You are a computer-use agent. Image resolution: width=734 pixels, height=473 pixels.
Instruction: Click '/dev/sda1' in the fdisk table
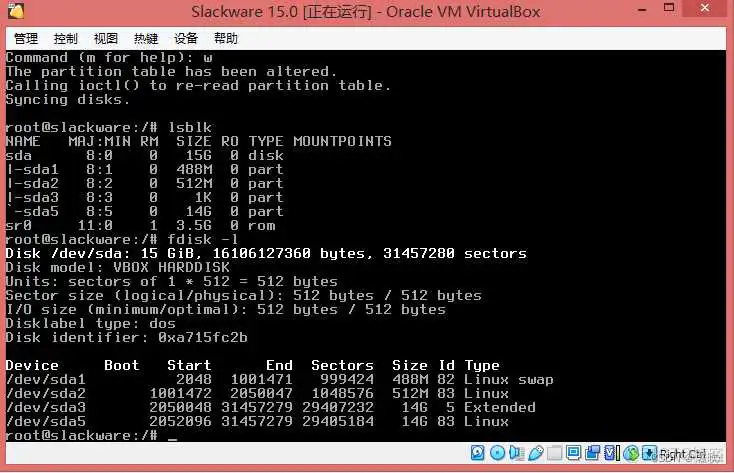click(x=46, y=379)
